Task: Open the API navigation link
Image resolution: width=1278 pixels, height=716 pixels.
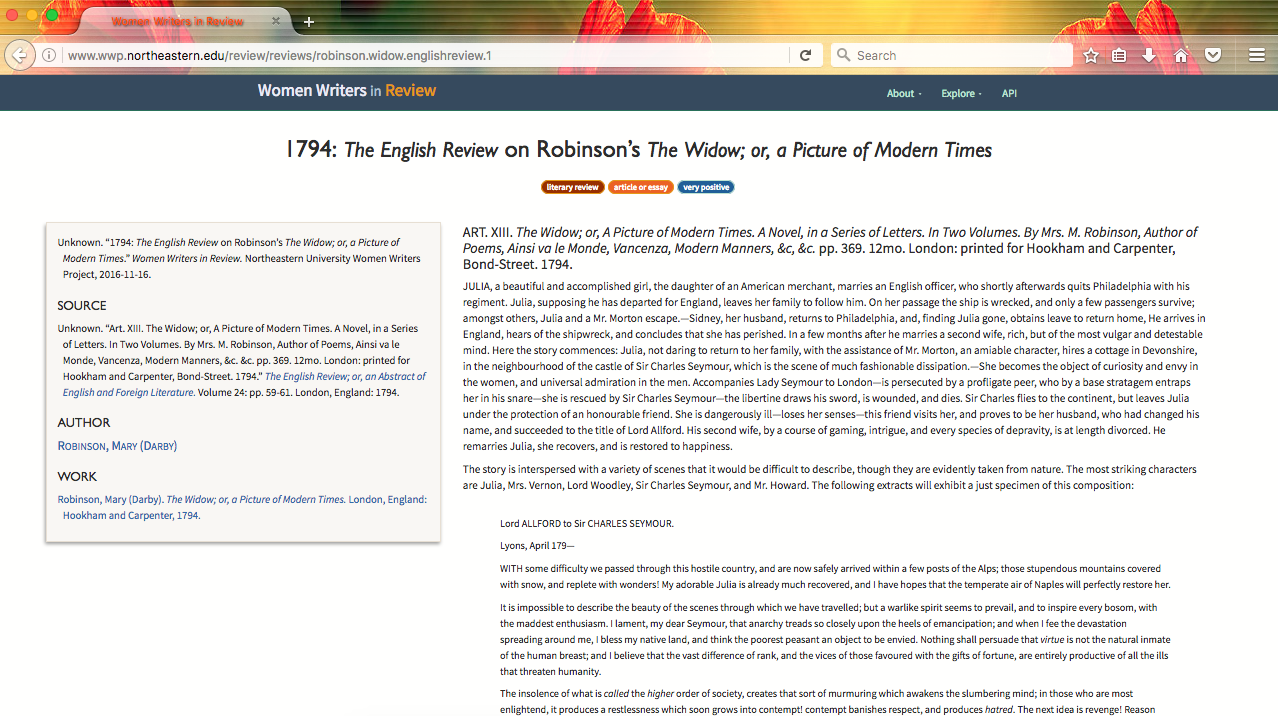Action: click(x=1009, y=93)
